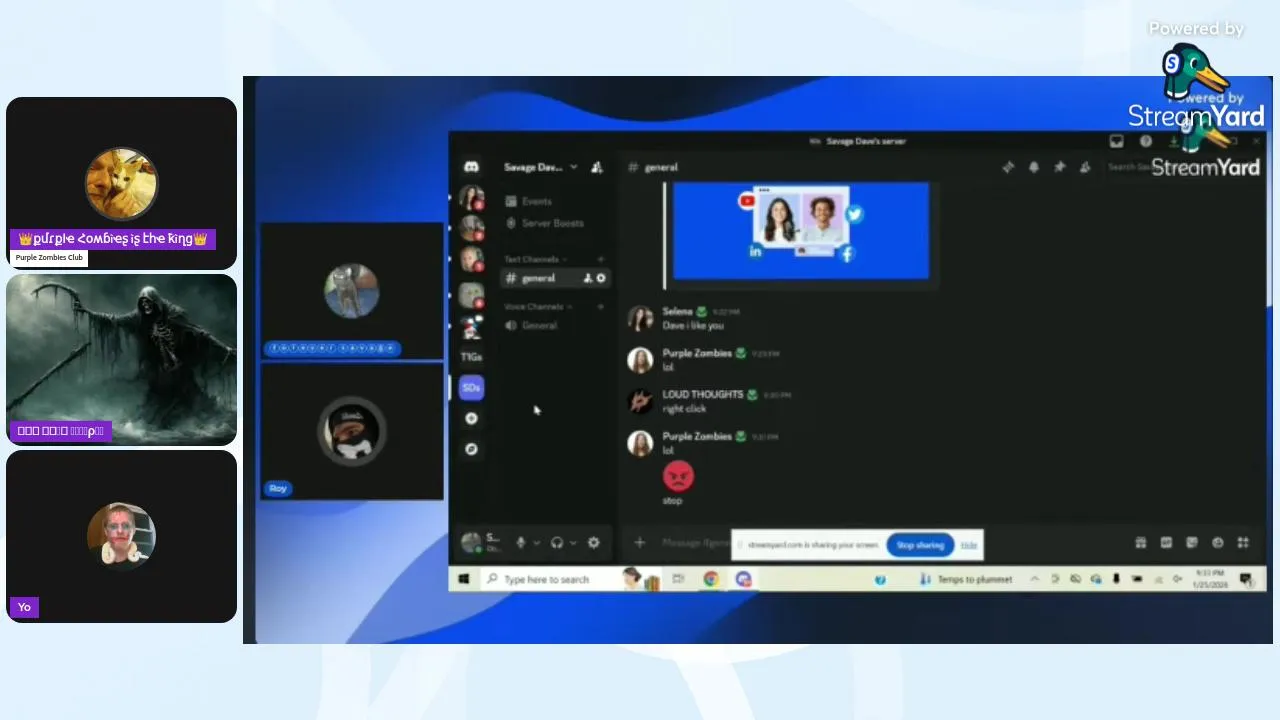Click the Stop sharing button
Image resolution: width=1280 pixels, height=720 pixels.
(920, 545)
